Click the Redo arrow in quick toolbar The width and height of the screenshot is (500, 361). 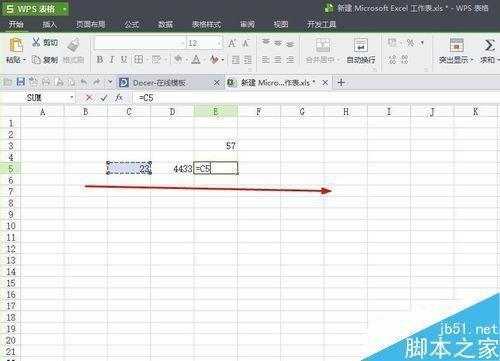(97, 82)
